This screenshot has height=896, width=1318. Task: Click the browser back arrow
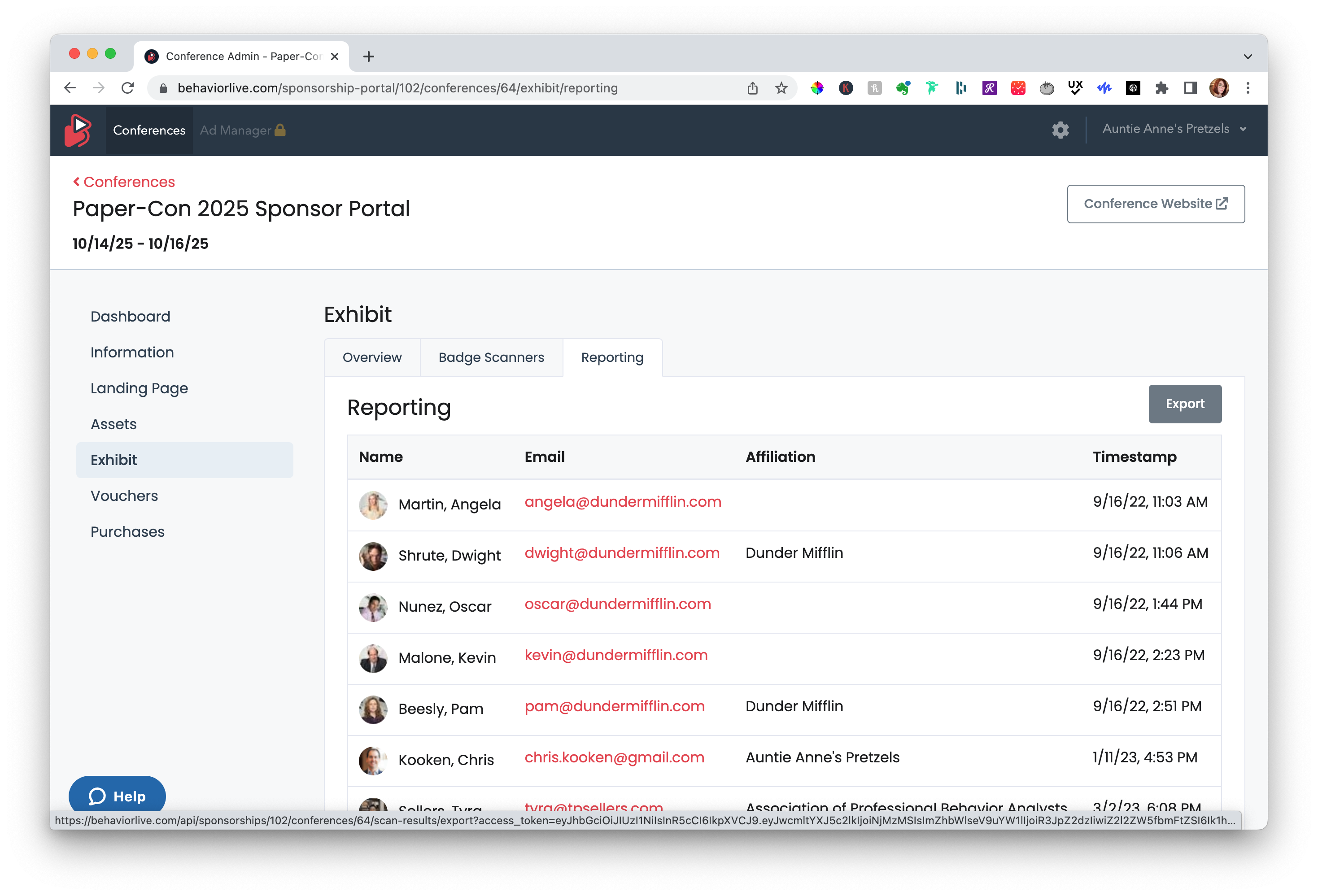click(70, 88)
